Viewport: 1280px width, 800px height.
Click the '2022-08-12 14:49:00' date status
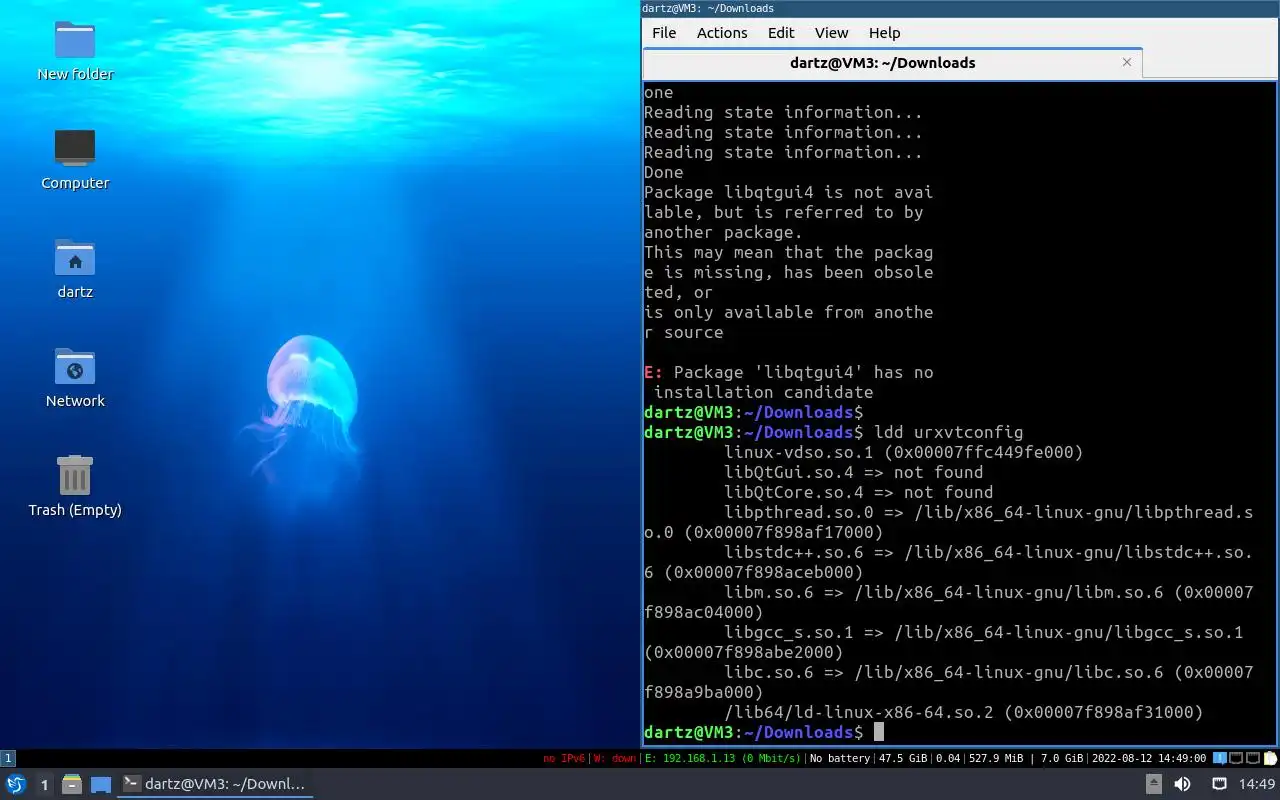pyautogui.click(x=1149, y=758)
